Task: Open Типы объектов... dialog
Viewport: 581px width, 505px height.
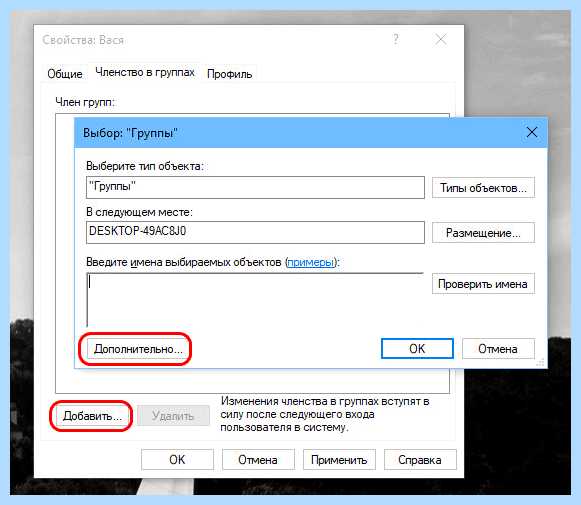Action: tap(483, 188)
